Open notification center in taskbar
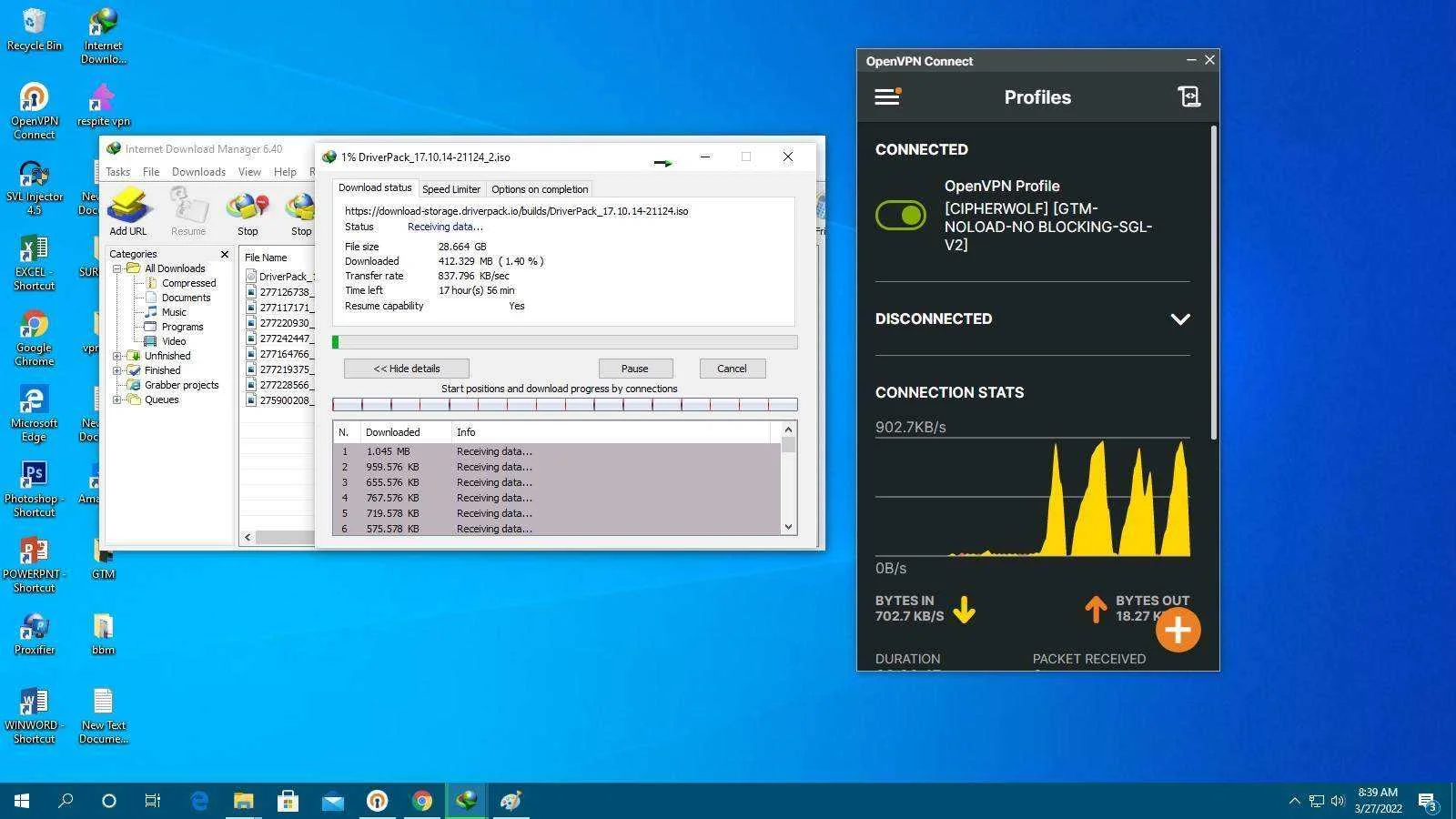 click(1427, 802)
